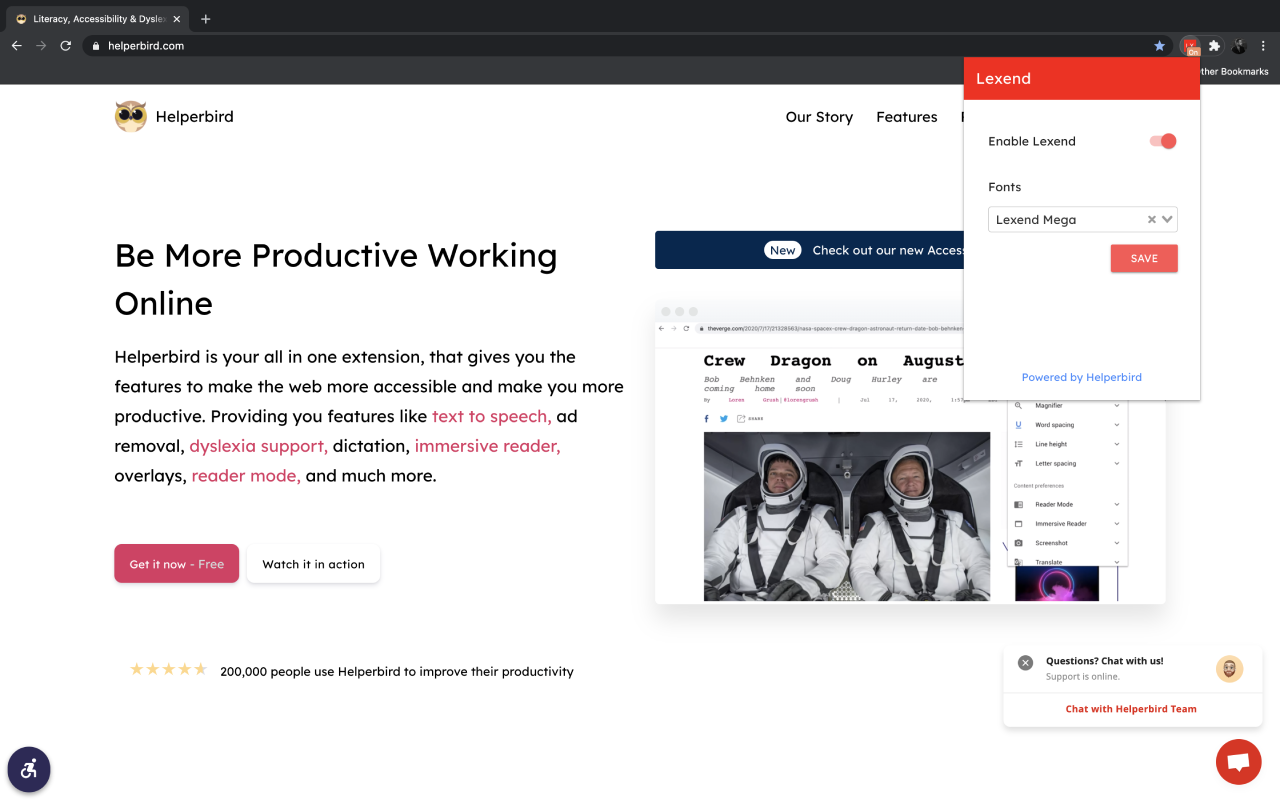Click the Fonts label
This screenshot has height=800, width=1280.
click(1004, 187)
